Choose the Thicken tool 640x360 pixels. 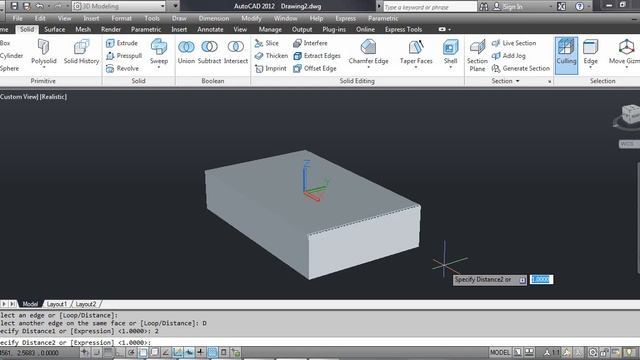pos(271,56)
